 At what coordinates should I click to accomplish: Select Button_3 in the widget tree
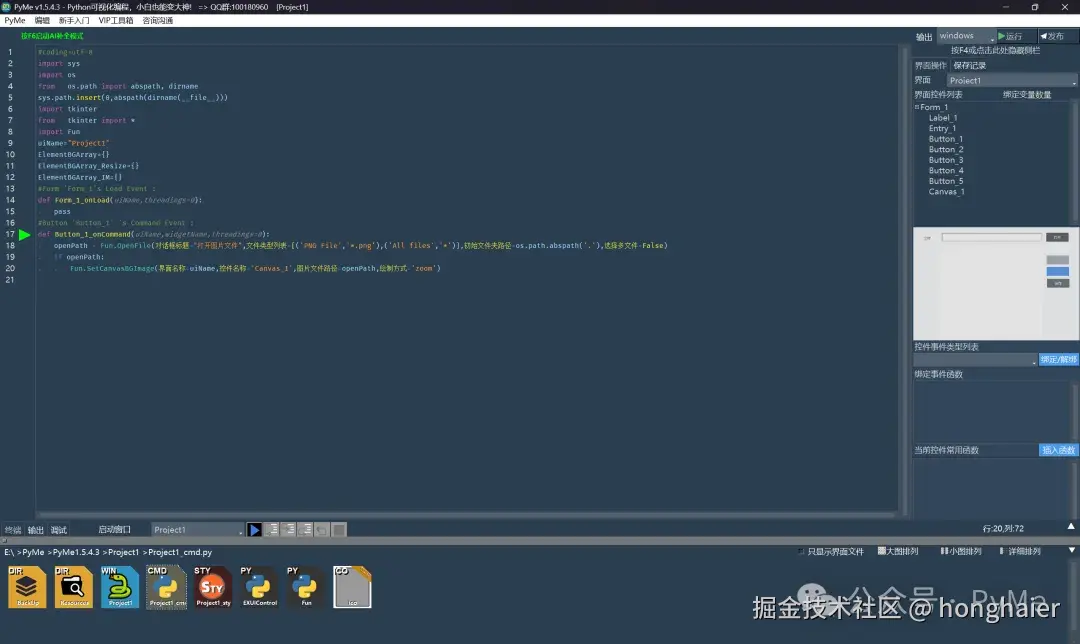coord(946,160)
